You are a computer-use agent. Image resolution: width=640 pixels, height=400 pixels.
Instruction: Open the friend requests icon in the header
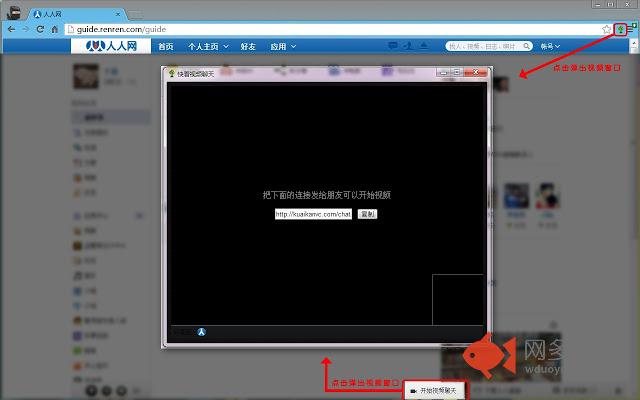click(x=408, y=46)
